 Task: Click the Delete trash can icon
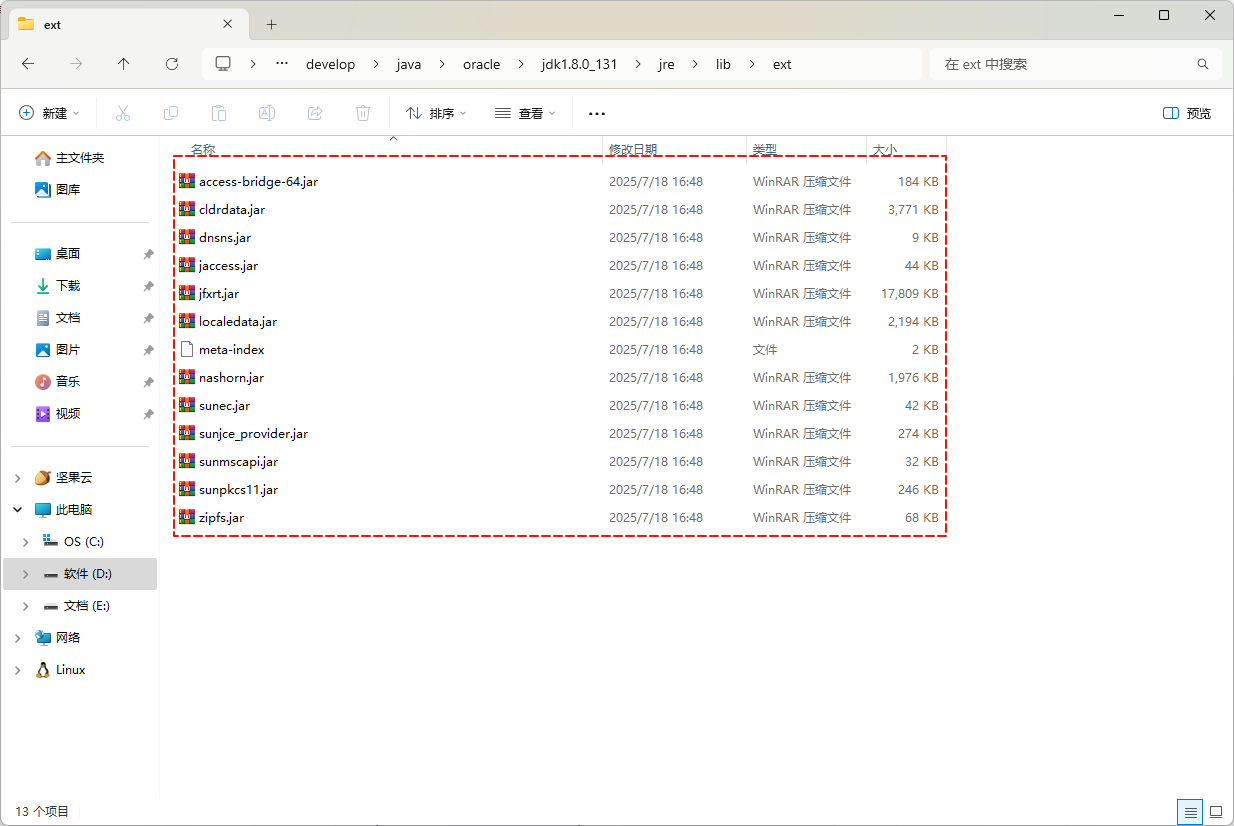363,114
